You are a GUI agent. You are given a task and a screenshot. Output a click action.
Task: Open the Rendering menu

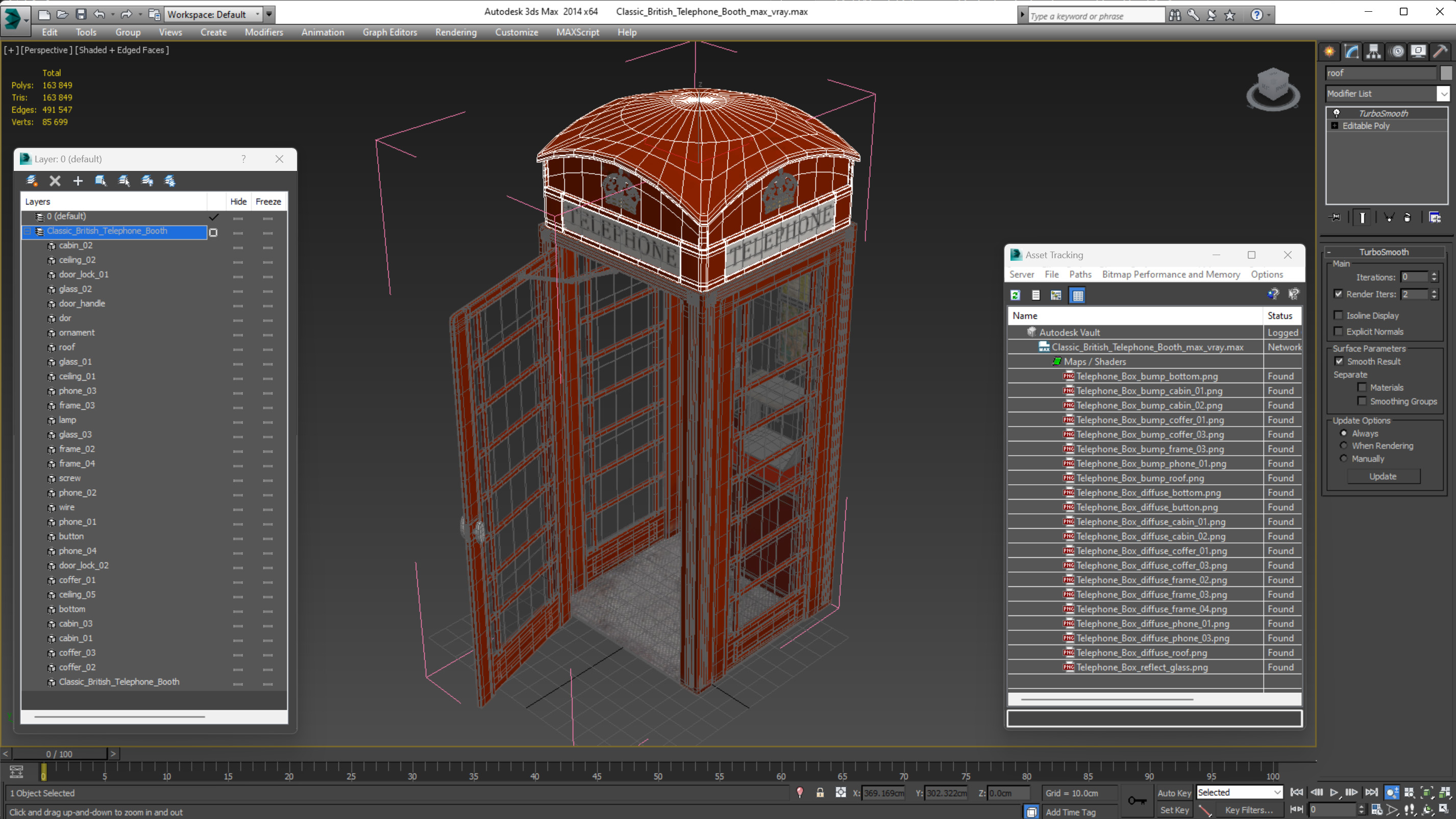(456, 32)
